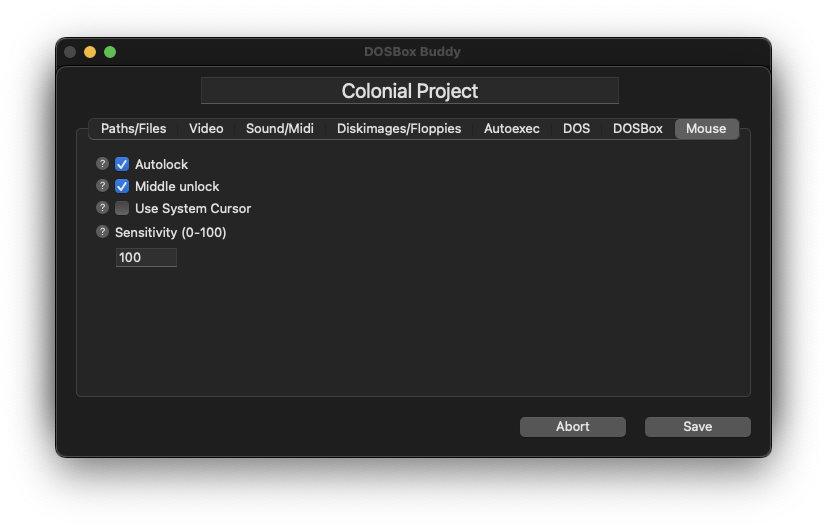
Task: Enable the Use System Cursor checkbox
Action: [122, 208]
